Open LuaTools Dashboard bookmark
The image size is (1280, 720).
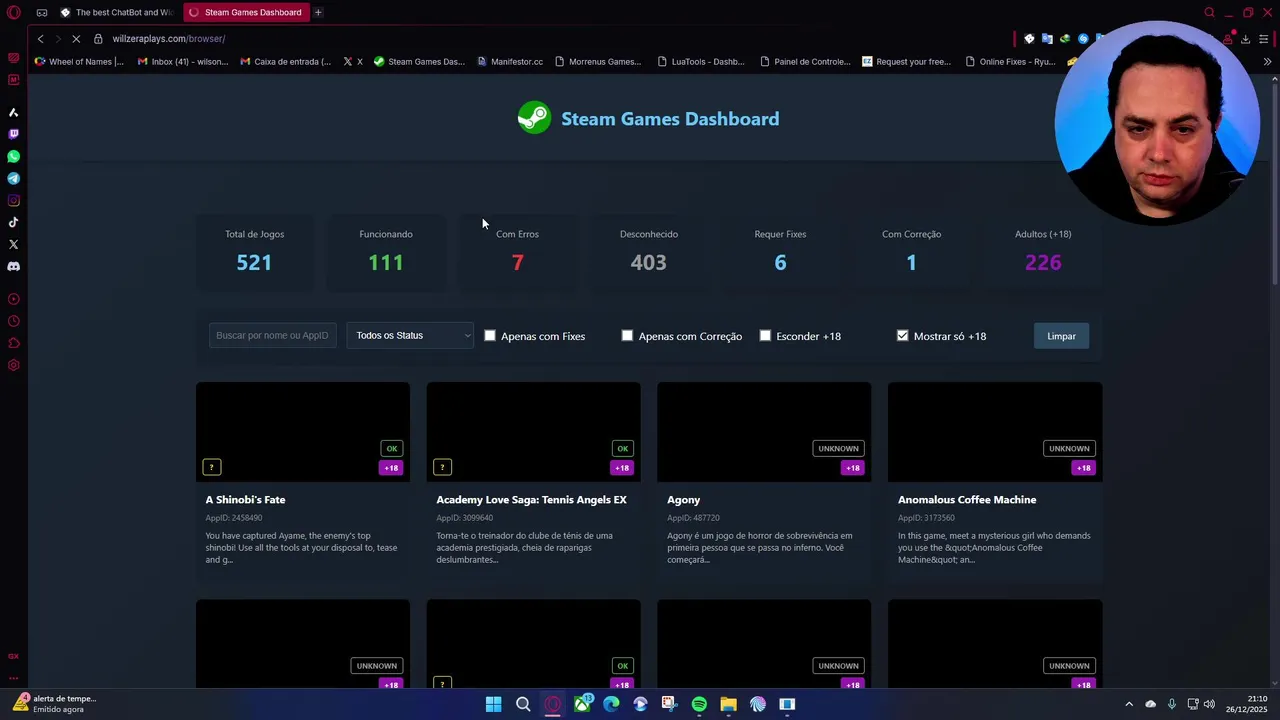701,61
